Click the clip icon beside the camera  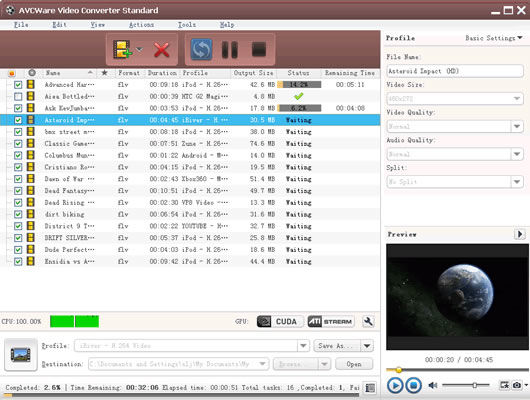tap(504, 385)
